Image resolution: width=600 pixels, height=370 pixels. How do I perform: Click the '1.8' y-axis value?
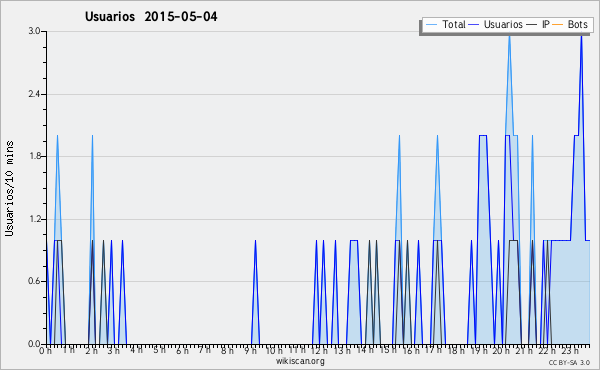[34, 156]
